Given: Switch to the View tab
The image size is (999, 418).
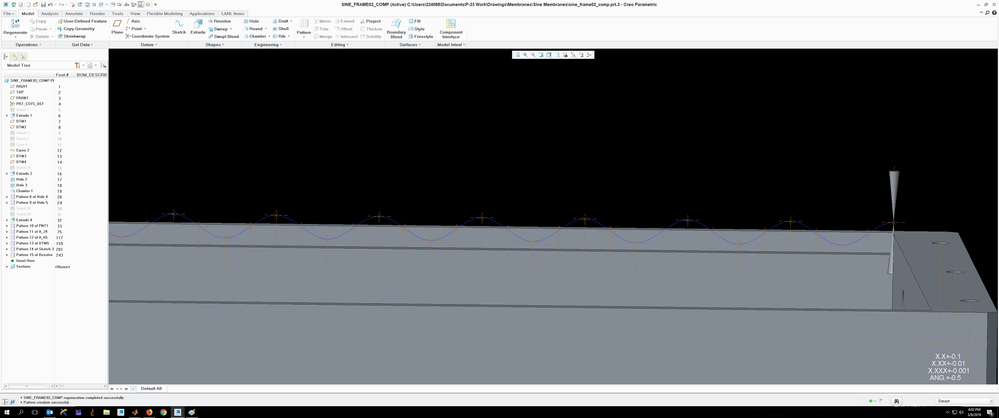Looking at the screenshot, I should pyautogui.click(x=135, y=13).
